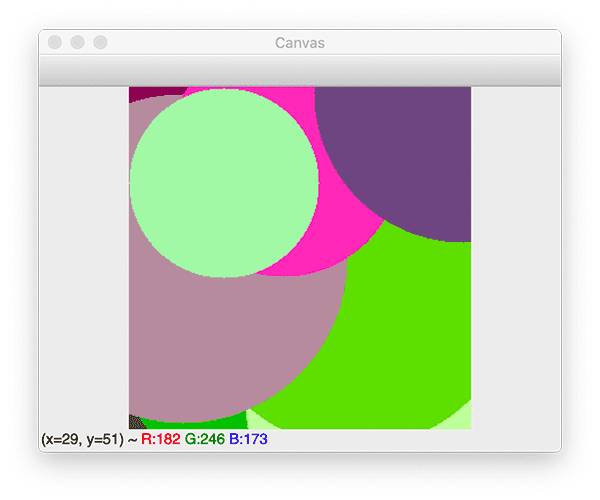Click the dark maroon corner patch

point(153,92)
